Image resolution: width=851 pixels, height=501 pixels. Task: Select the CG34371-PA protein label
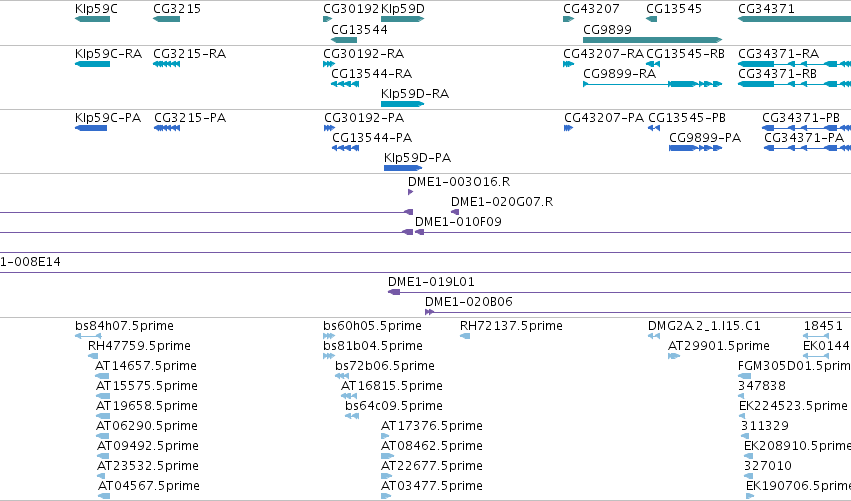804,137
